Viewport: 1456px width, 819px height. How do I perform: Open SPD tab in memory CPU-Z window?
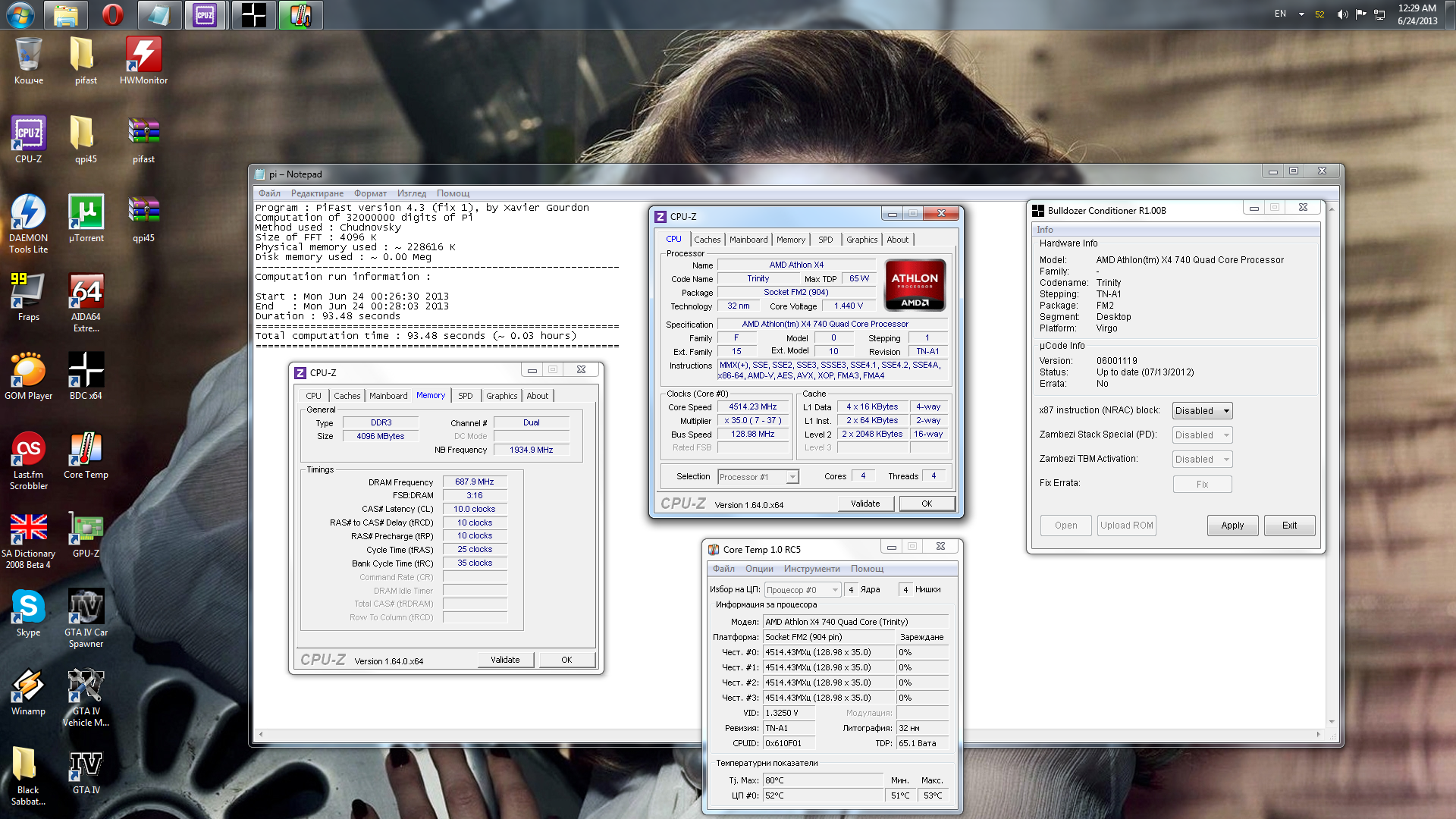click(x=465, y=396)
